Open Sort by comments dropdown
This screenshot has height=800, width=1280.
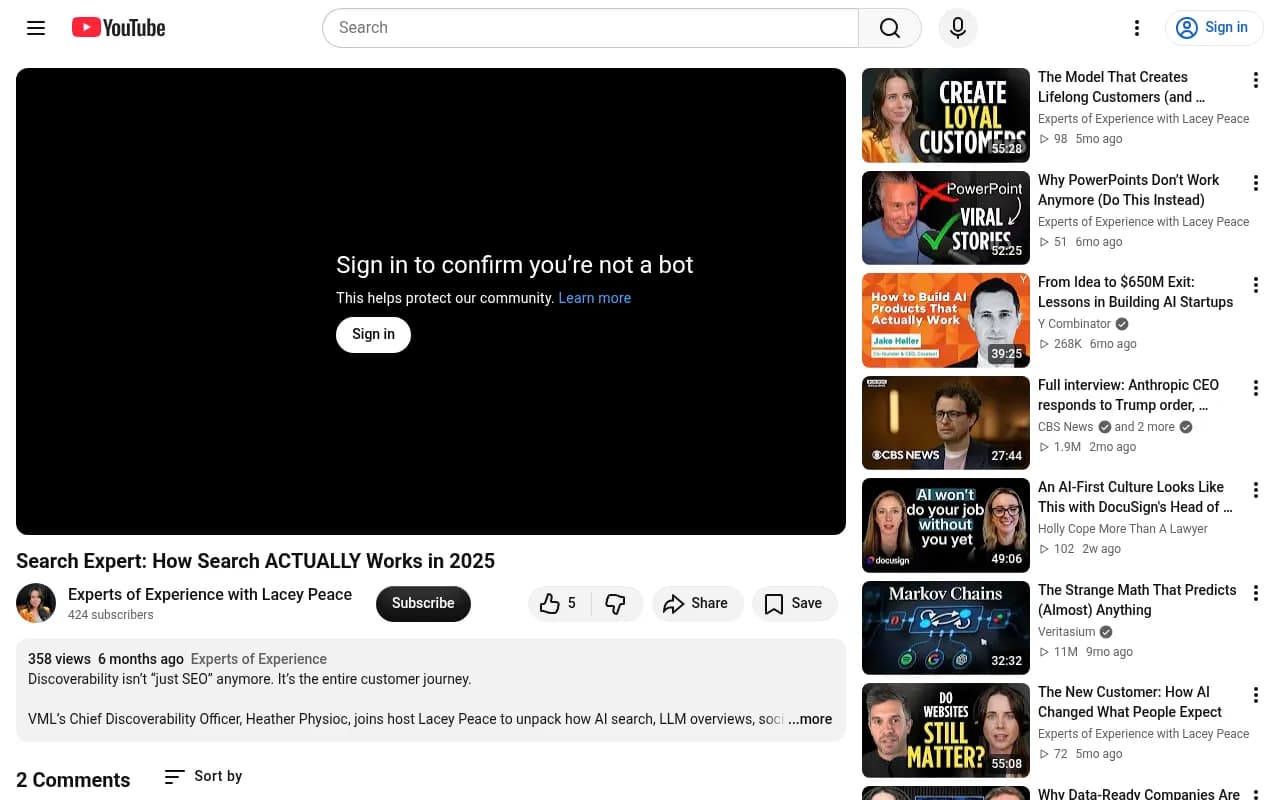(x=203, y=776)
